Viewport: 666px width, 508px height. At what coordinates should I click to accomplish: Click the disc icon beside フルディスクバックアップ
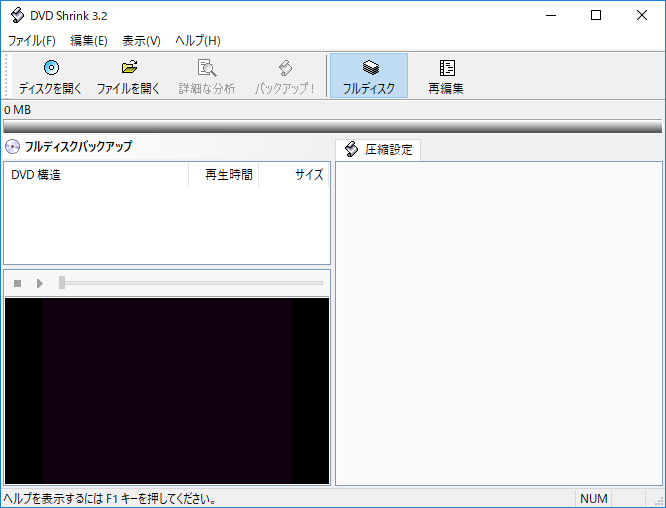pos(12,147)
